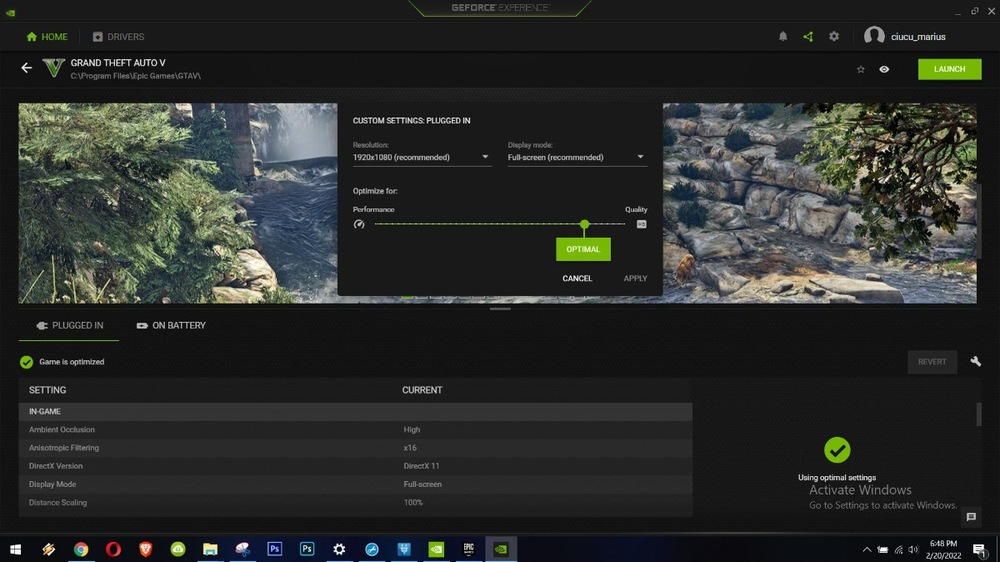Open the notifications bell

pyautogui.click(x=783, y=36)
